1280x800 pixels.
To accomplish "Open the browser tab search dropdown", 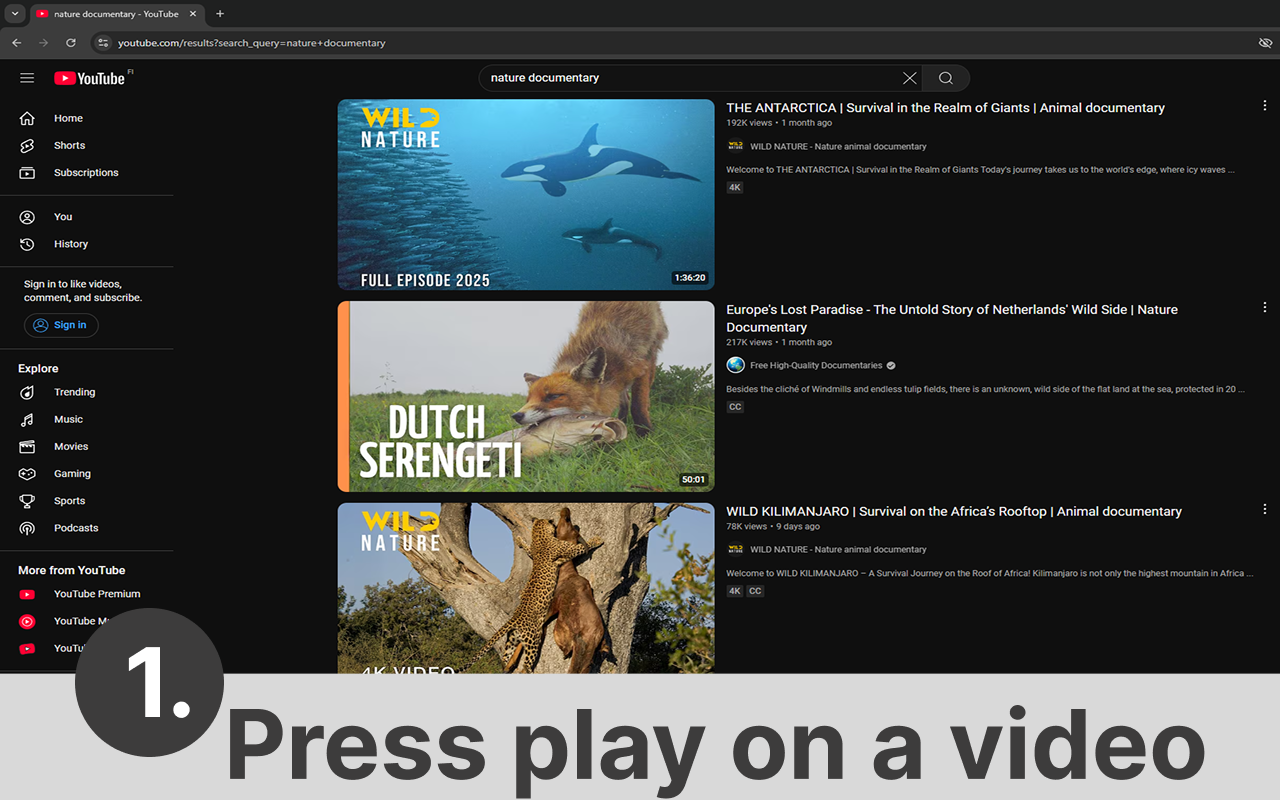I will [x=14, y=14].
